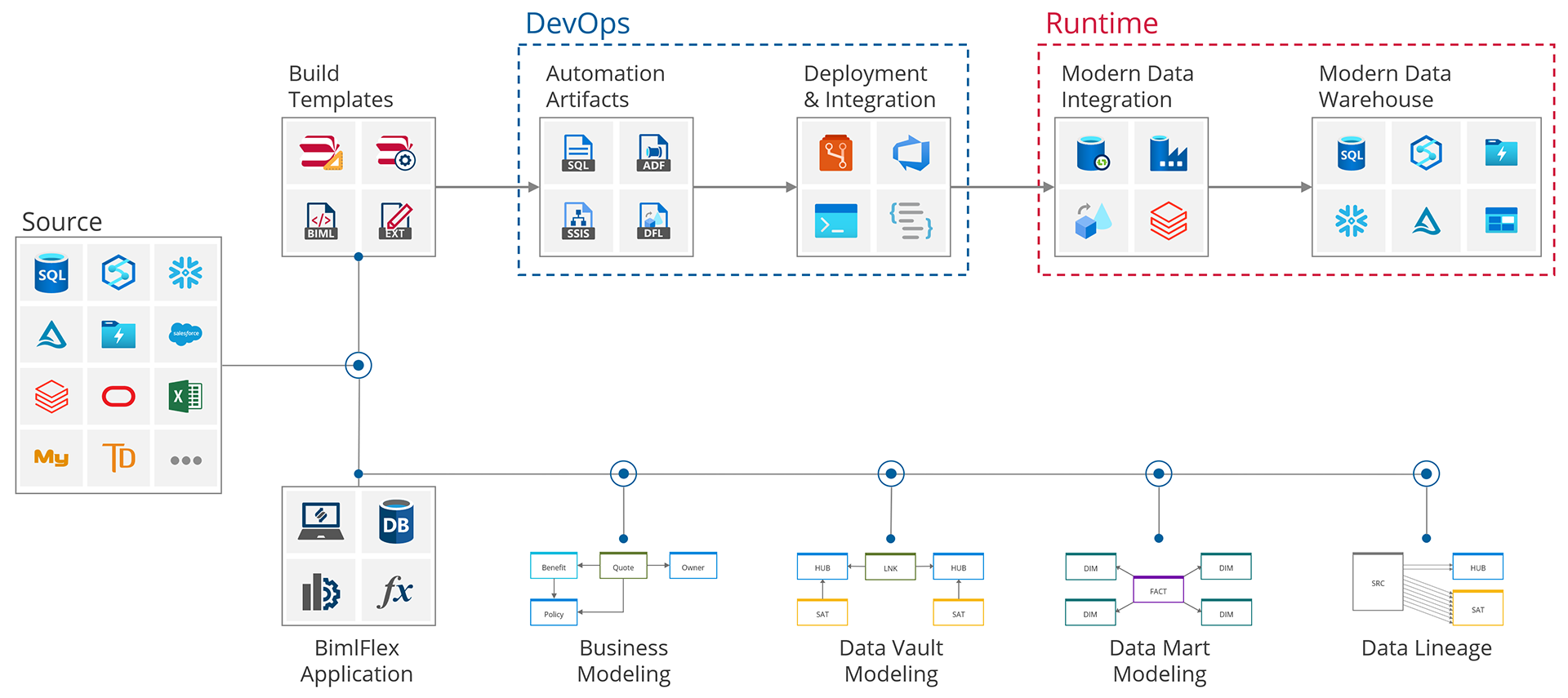
Task: Click the EXT extension file icon
Action: click(396, 221)
